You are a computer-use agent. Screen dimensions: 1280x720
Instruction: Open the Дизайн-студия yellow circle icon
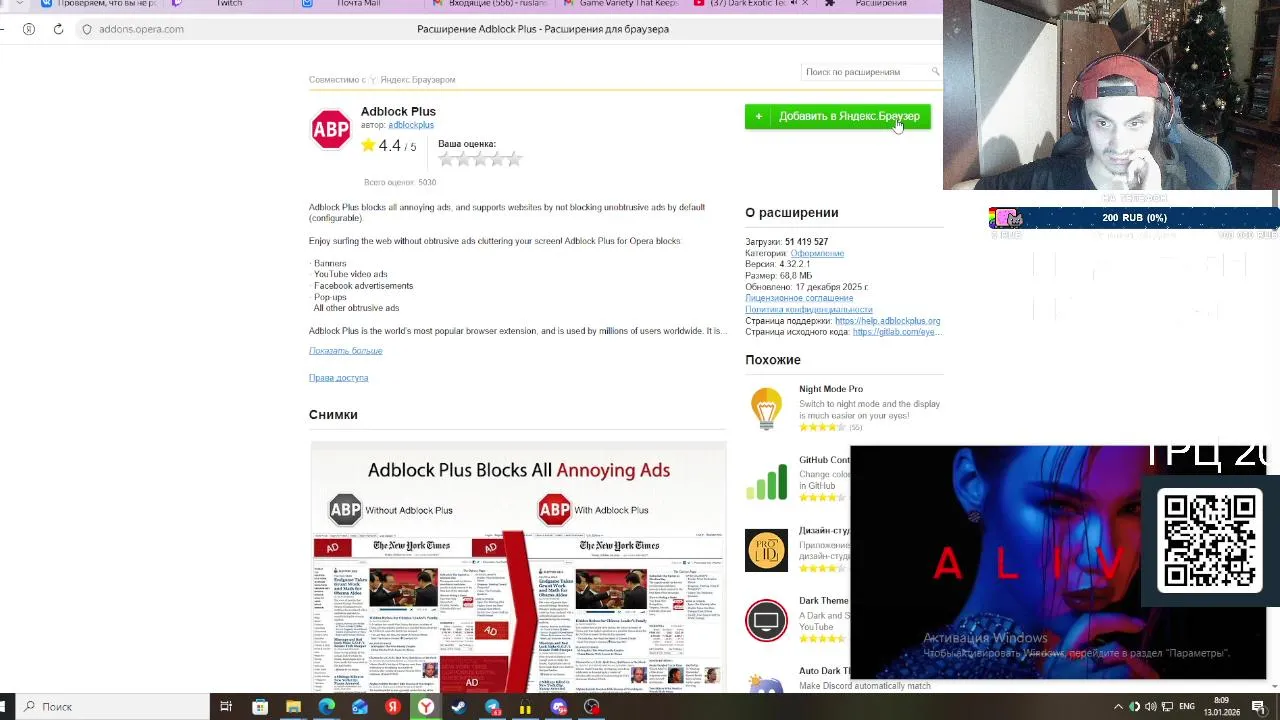click(x=766, y=550)
